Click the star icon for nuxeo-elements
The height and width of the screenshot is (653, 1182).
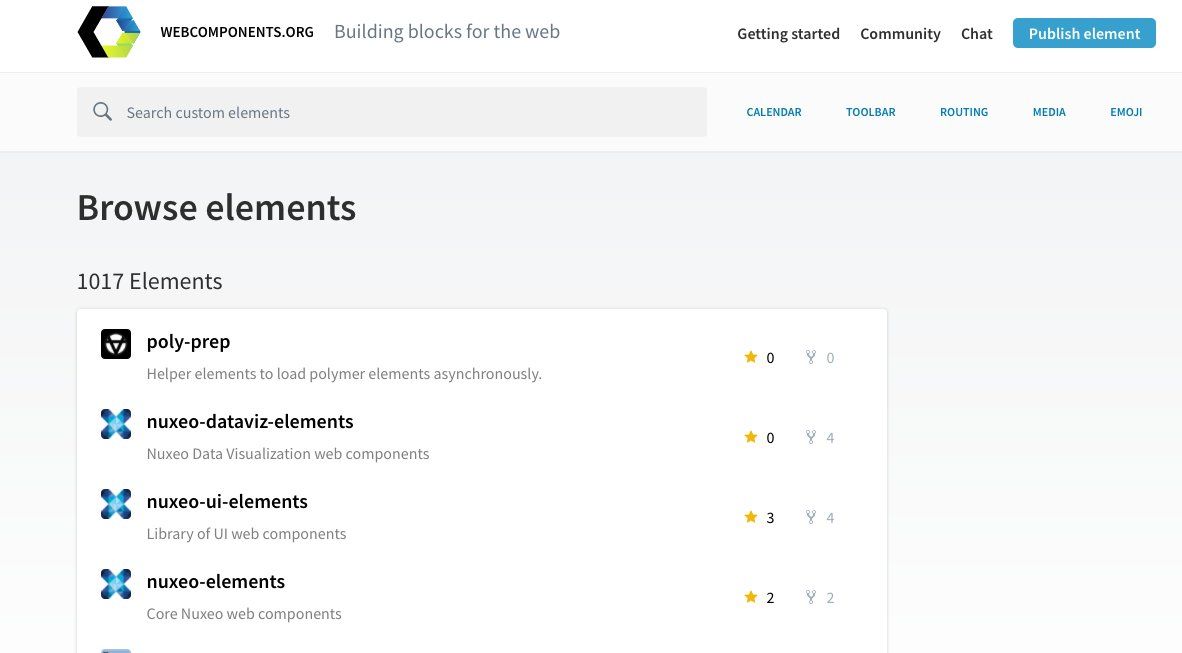(x=751, y=597)
